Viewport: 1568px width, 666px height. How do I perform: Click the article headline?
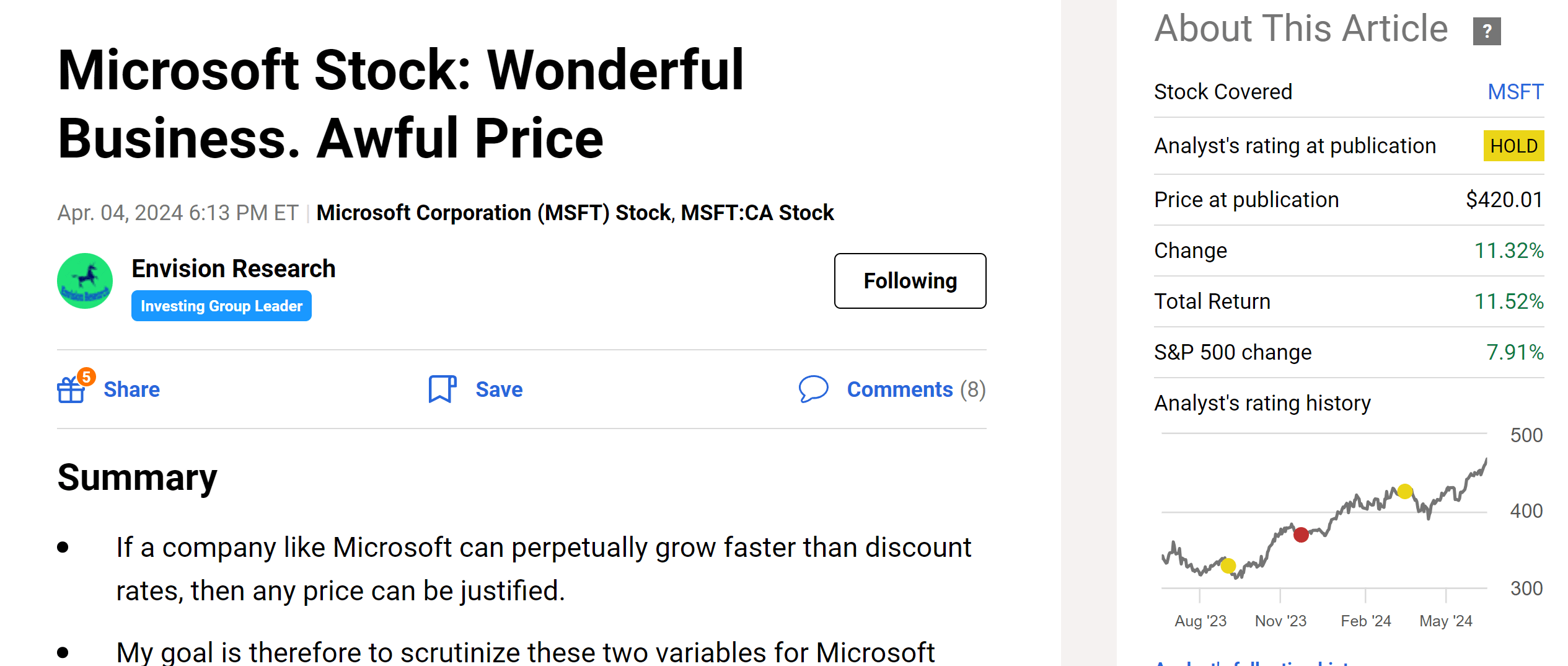tap(400, 104)
